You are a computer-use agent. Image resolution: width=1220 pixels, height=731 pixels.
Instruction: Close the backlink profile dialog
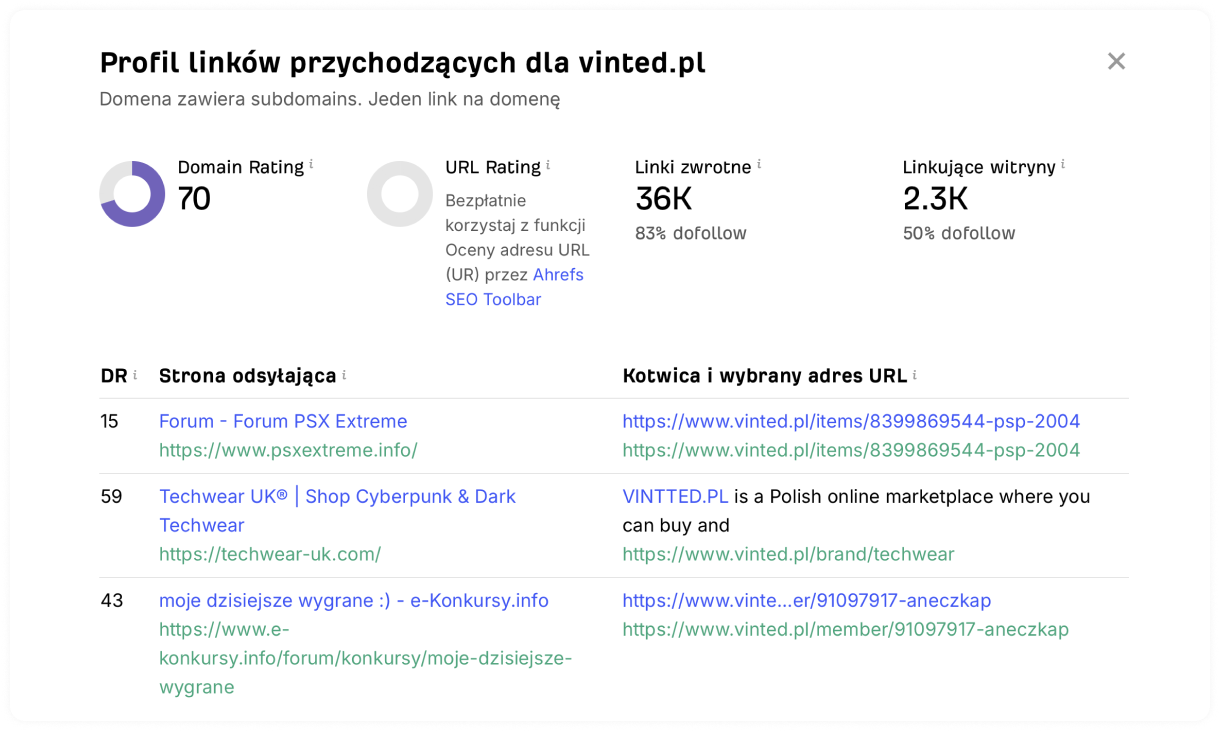pyautogui.click(x=1116, y=61)
